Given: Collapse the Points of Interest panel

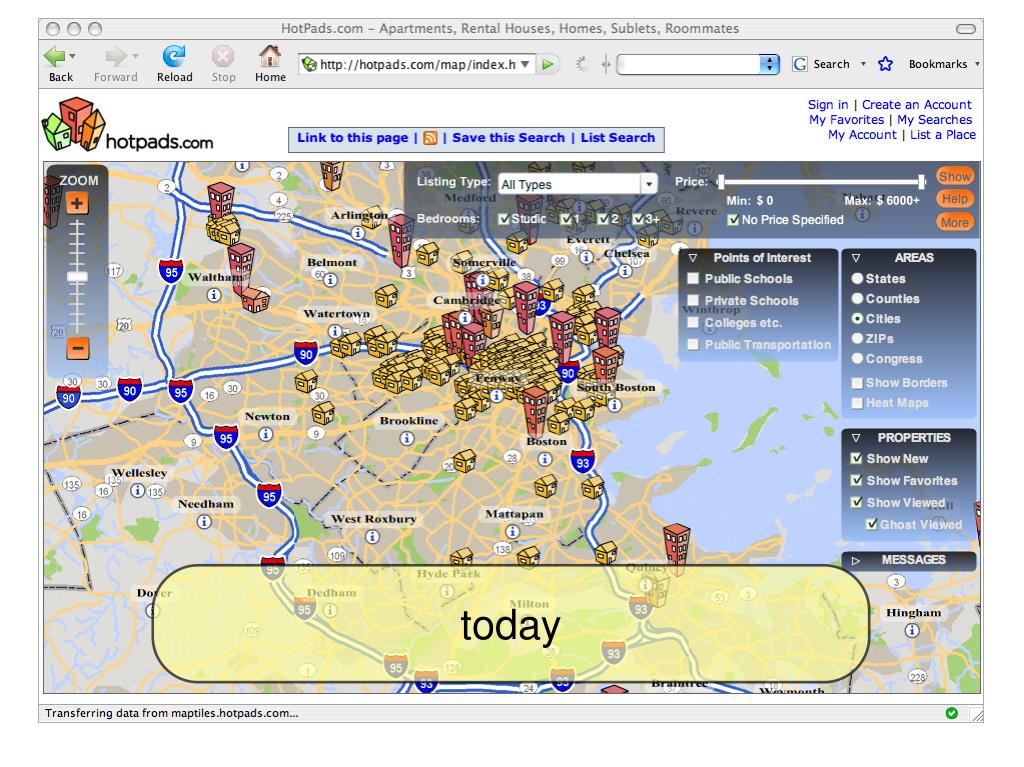Looking at the screenshot, I should [x=693, y=258].
